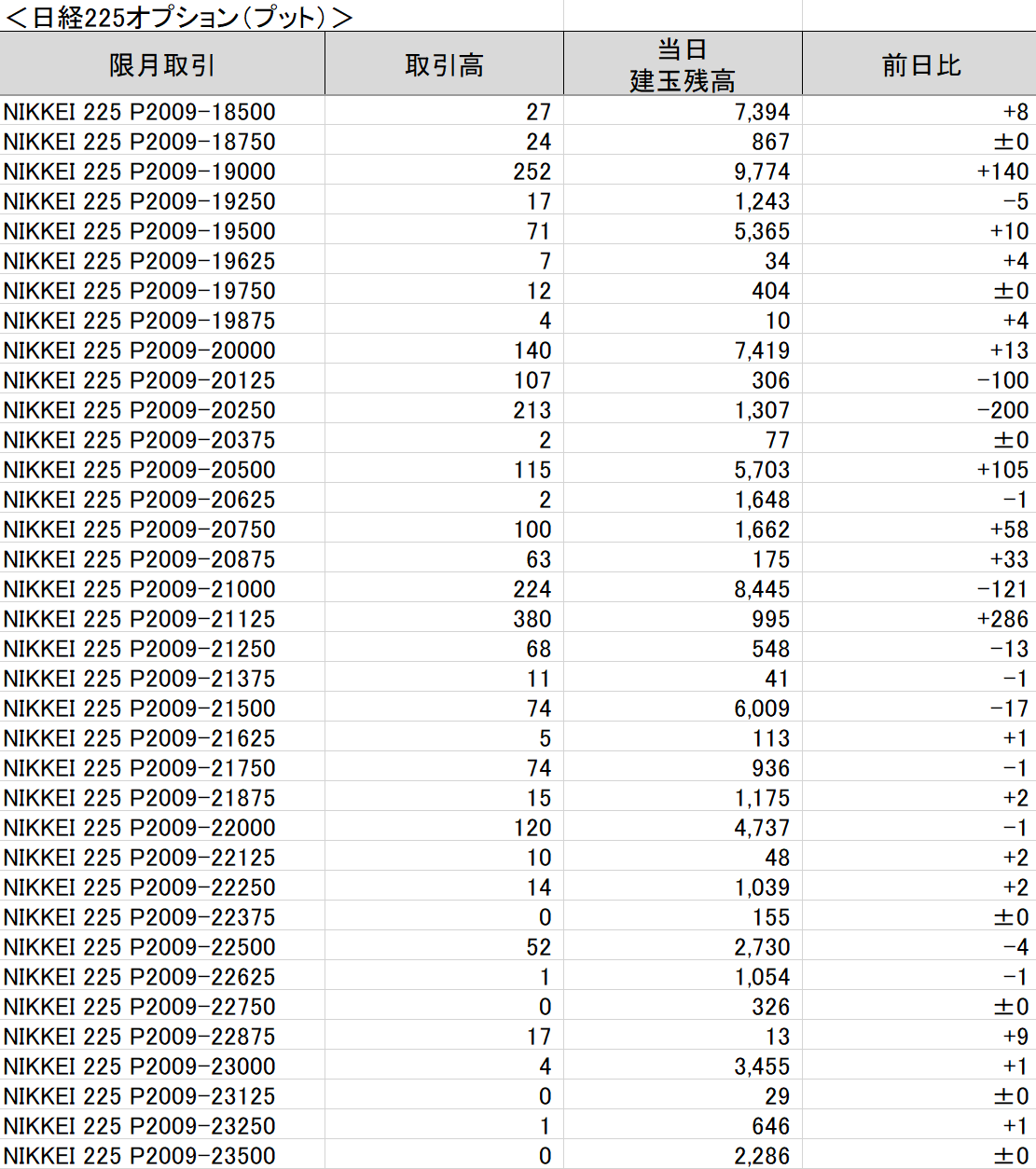Select row NIKKEI 225 P2009-23000
Screen dimensions: 1036x1169
518,1066
